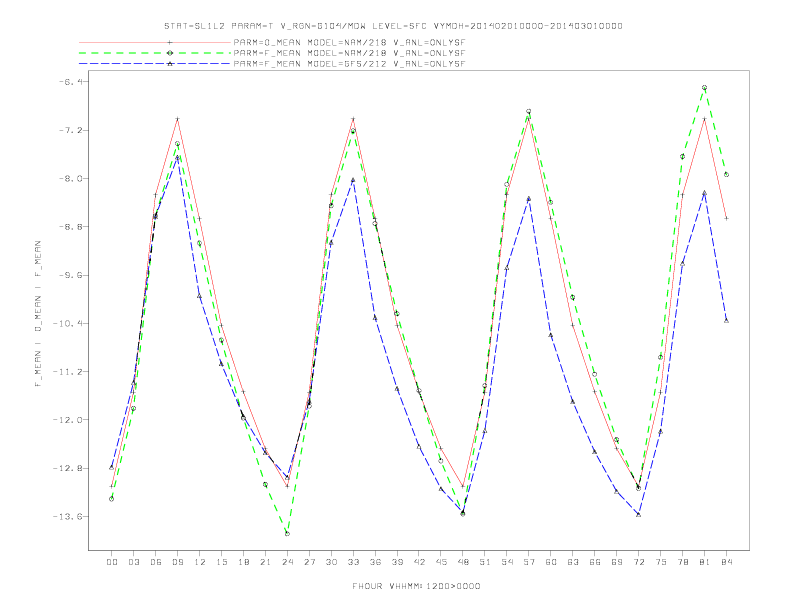Click x-axis tick label 18
Screen dimensions: 792x612
coord(243,562)
